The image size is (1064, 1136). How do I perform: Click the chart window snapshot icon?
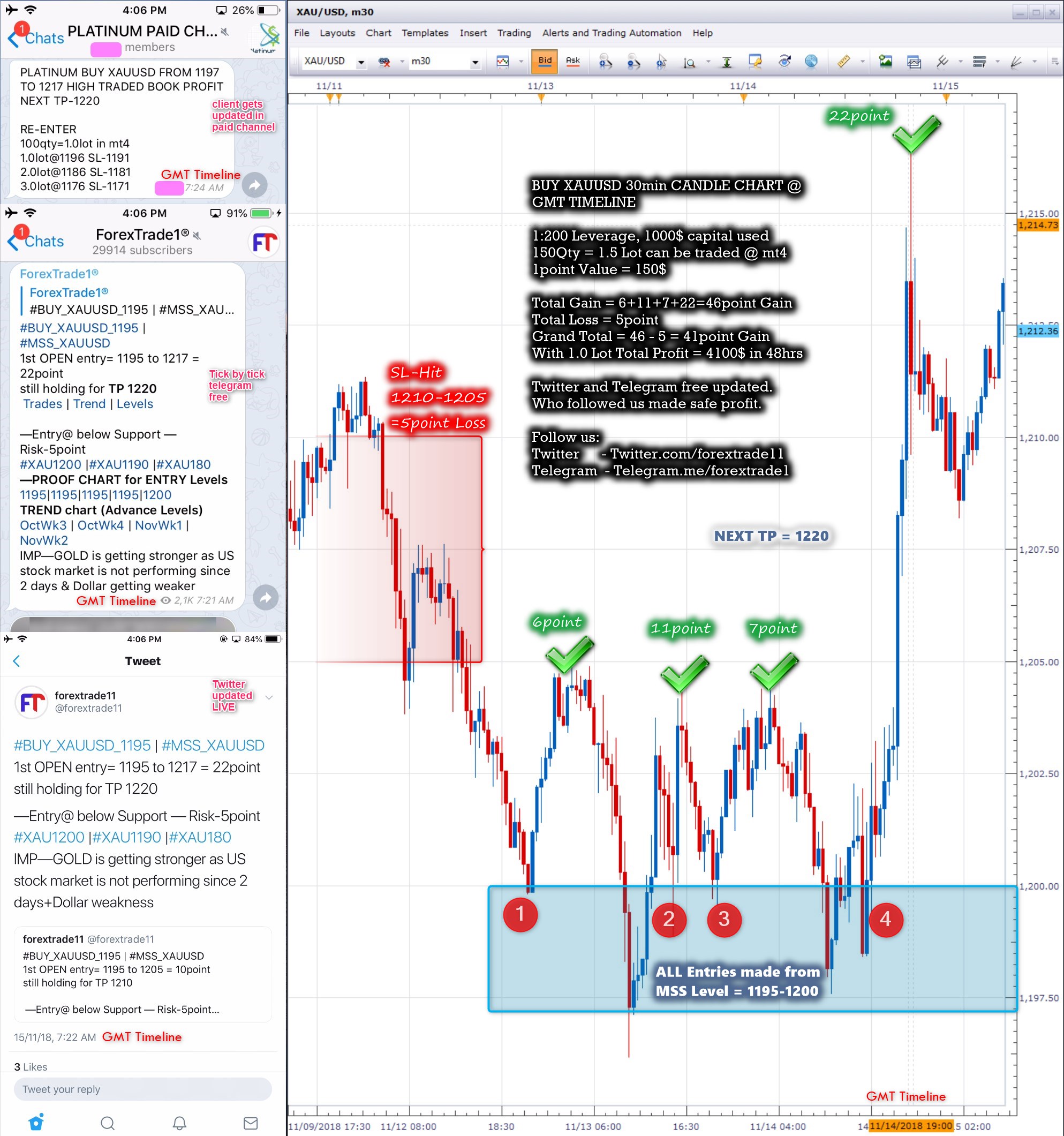(914, 62)
